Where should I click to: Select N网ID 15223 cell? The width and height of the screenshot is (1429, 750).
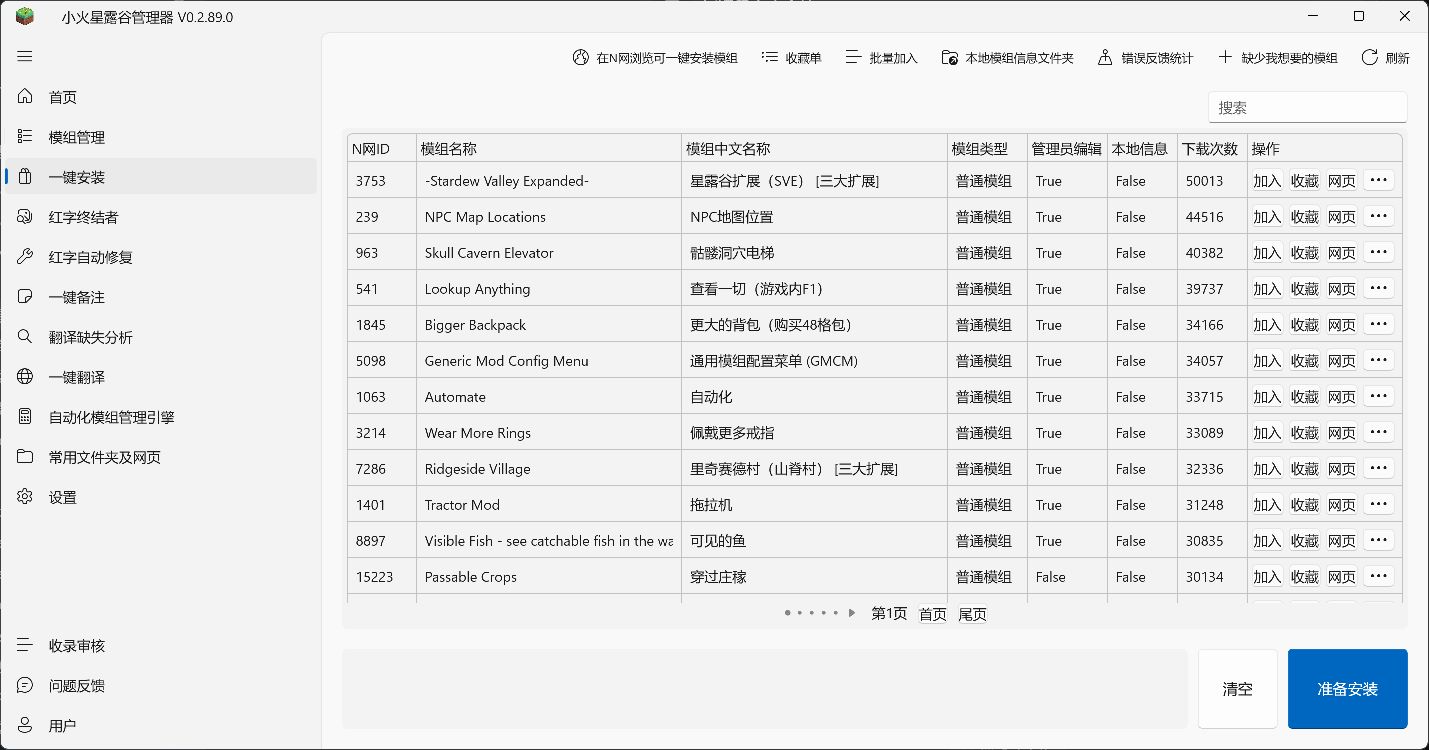381,577
